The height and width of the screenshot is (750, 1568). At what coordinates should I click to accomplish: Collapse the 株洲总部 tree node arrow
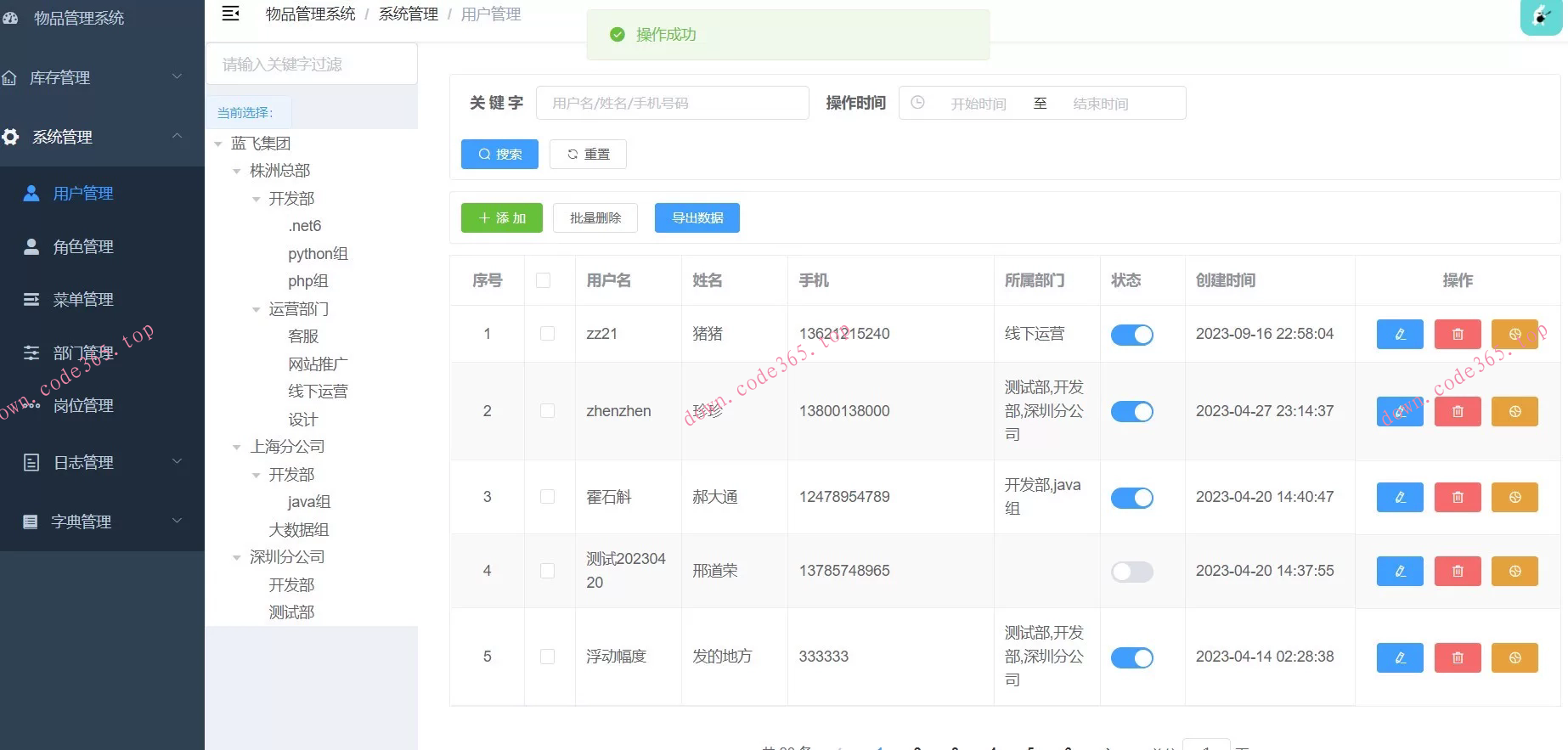(237, 172)
